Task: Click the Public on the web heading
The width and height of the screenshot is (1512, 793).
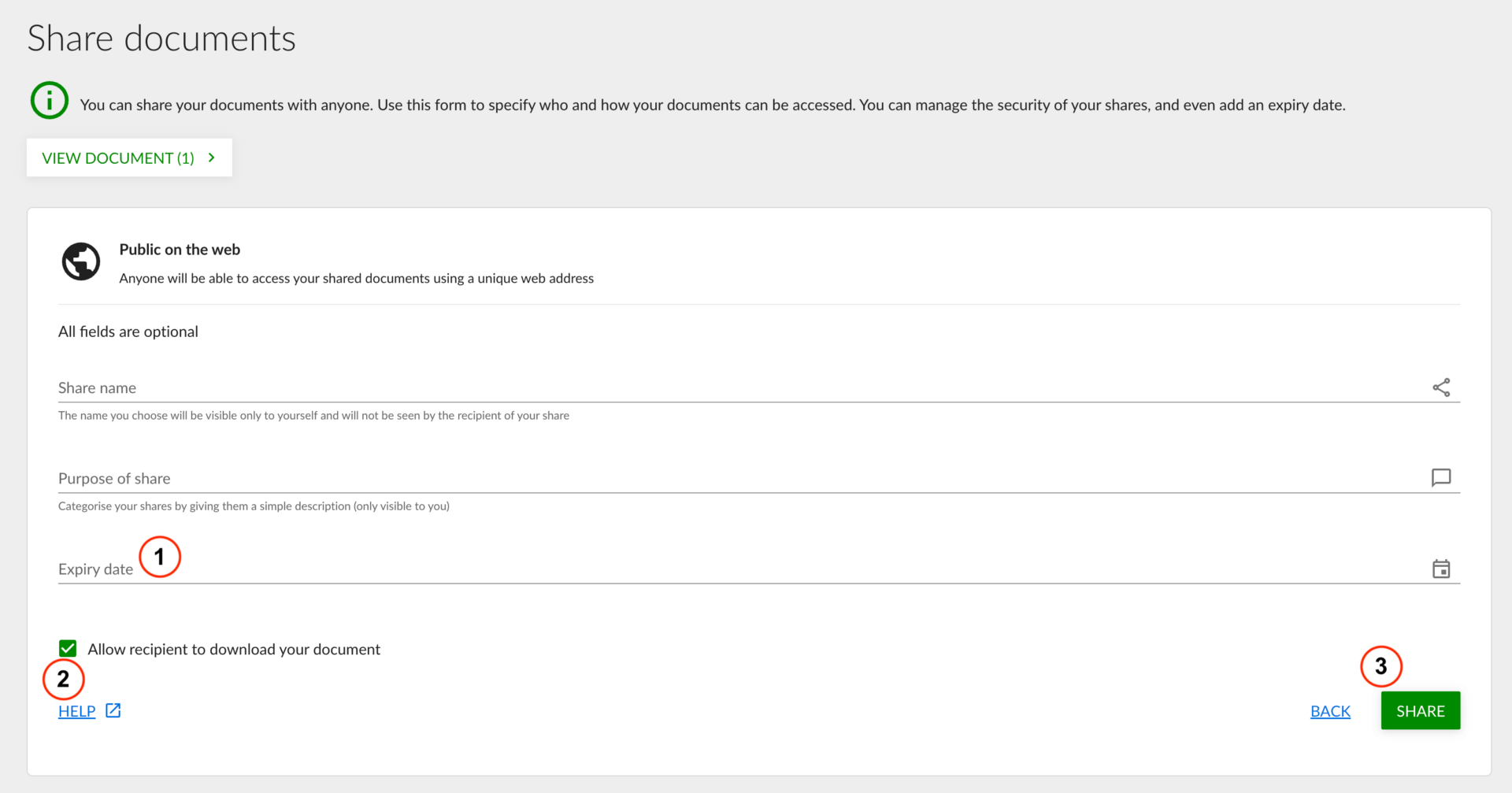Action: (x=180, y=250)
